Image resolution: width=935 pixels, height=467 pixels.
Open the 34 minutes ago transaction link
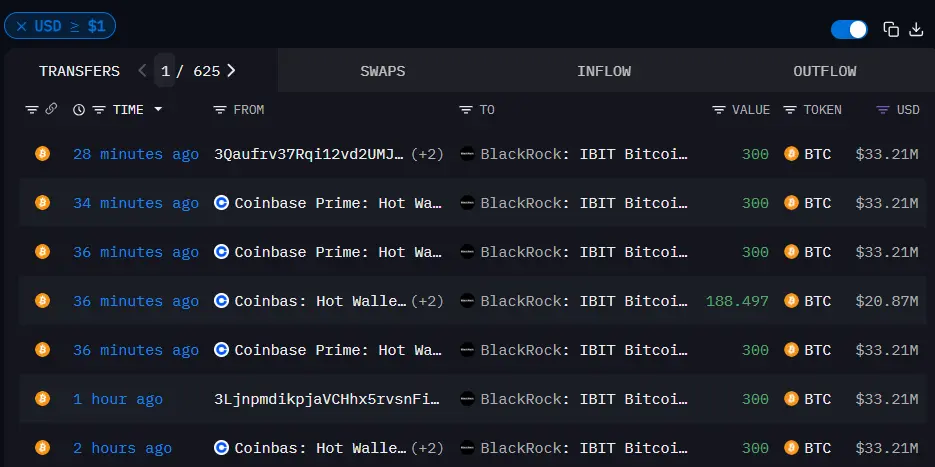pos(136,203)
